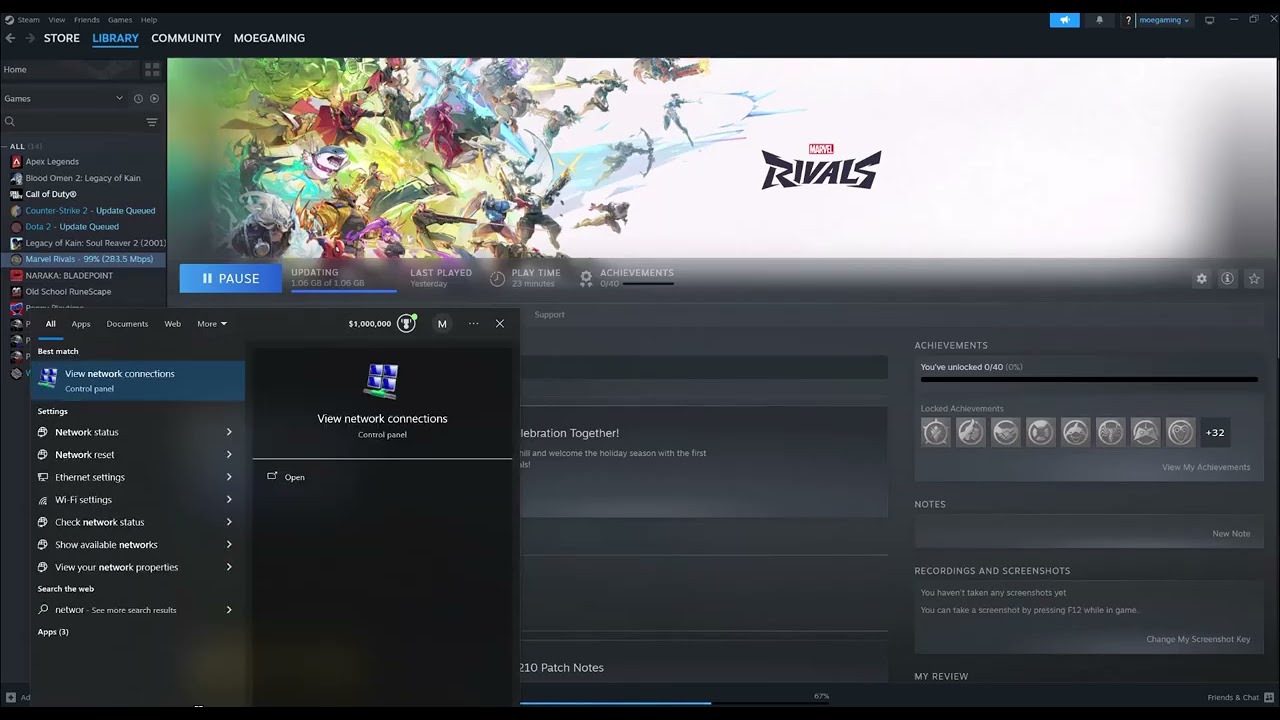Pause the Marvel Rivals update
The width and height of the screenshot is (1280, 720).
(231, 279)
